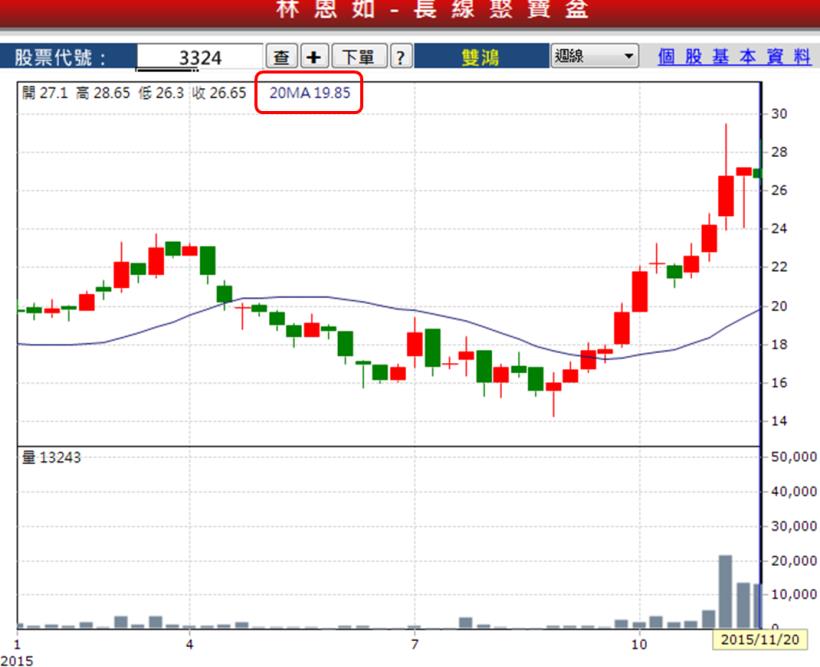This screenshot has width=820, height=667.
Task: Click the month 4 label on time axis
Action: (x=190, y=644)
